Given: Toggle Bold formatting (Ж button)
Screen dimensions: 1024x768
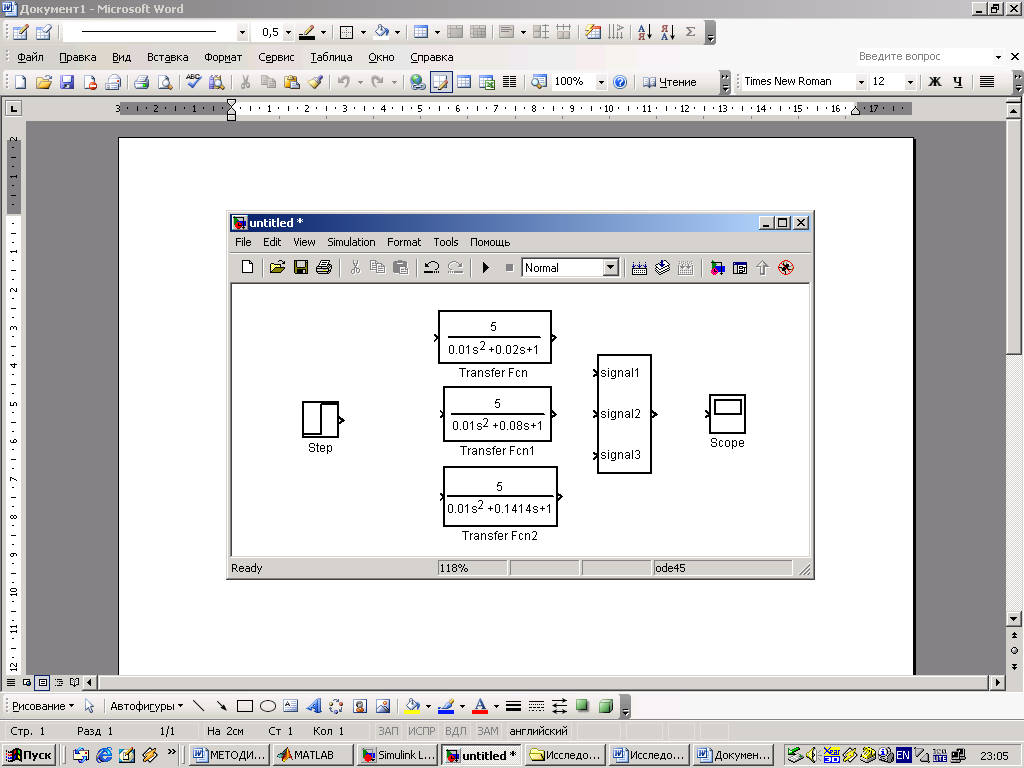Looking at the screenshot, I should (935, 82).
